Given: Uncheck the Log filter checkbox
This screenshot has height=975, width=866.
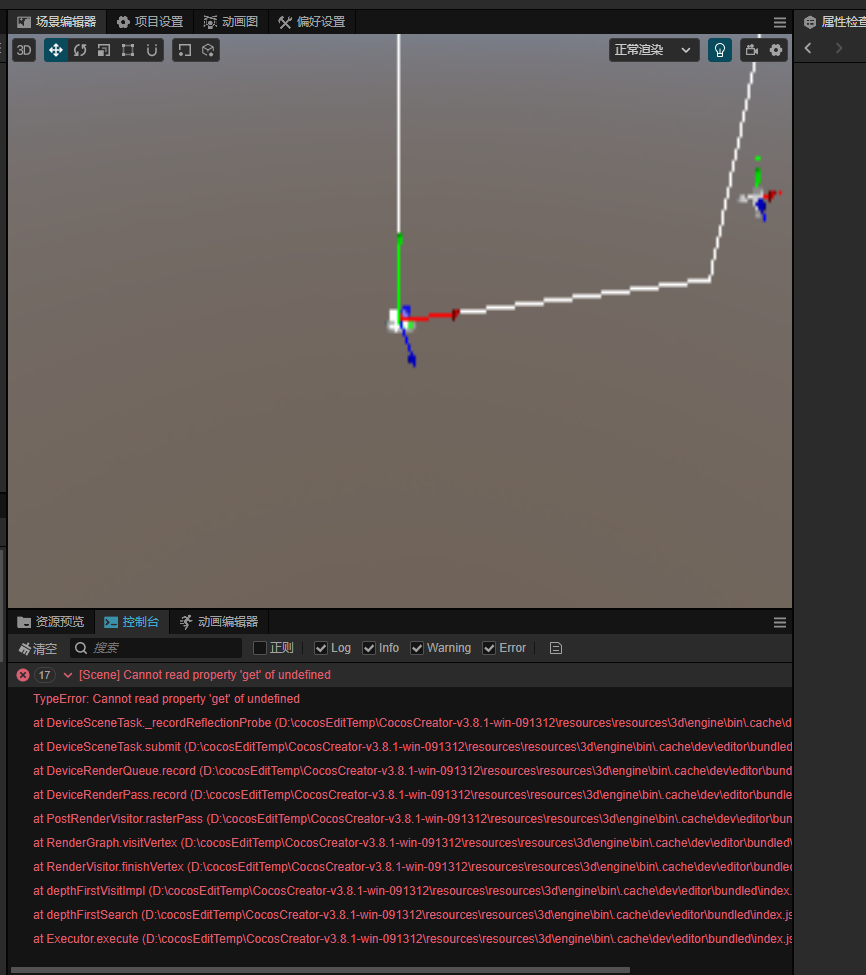Looking at the screenshot, I should tap(321, 648).
